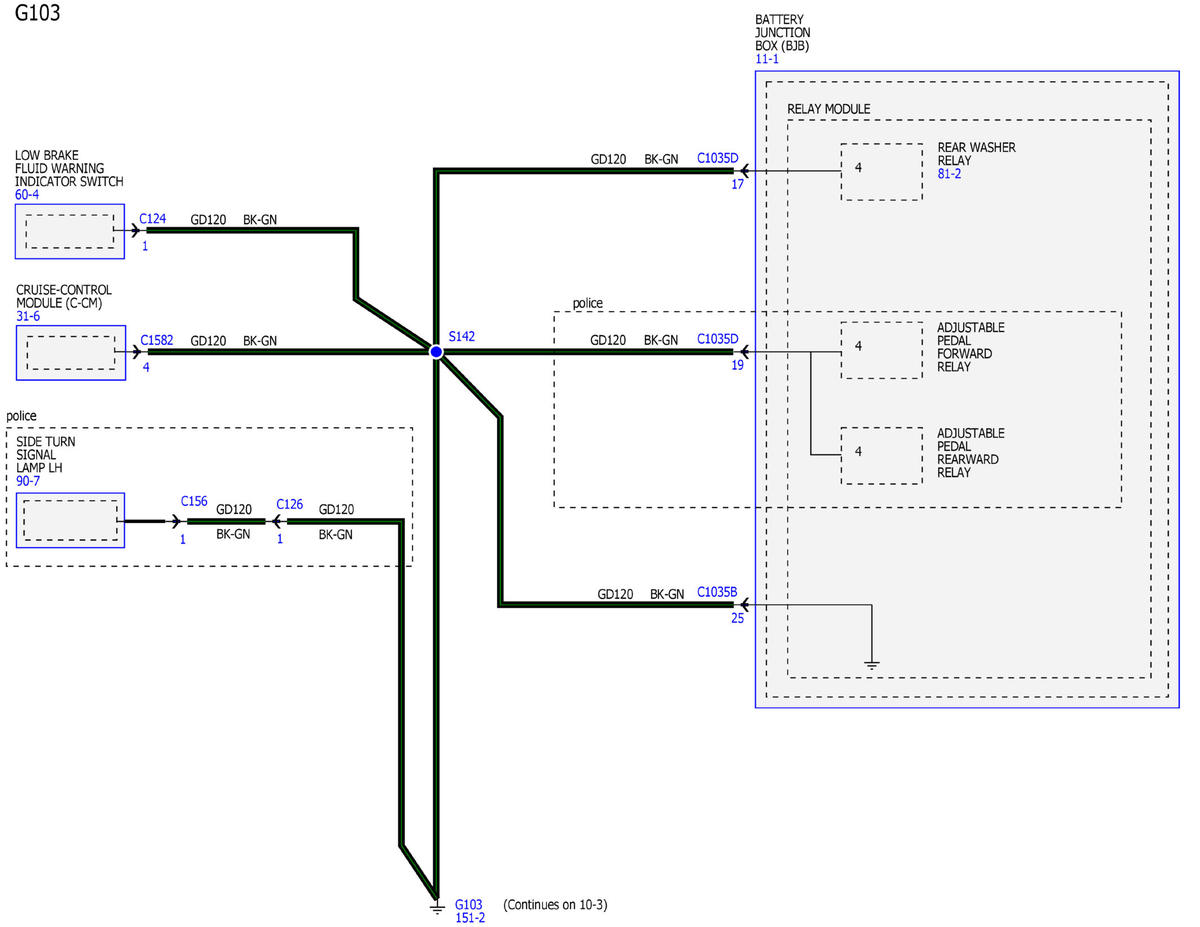Image resolution: width=1200 pixels, height=927 pixels.
Task: Click the S142 splice junction dot
Action: [x=436, y=352]
